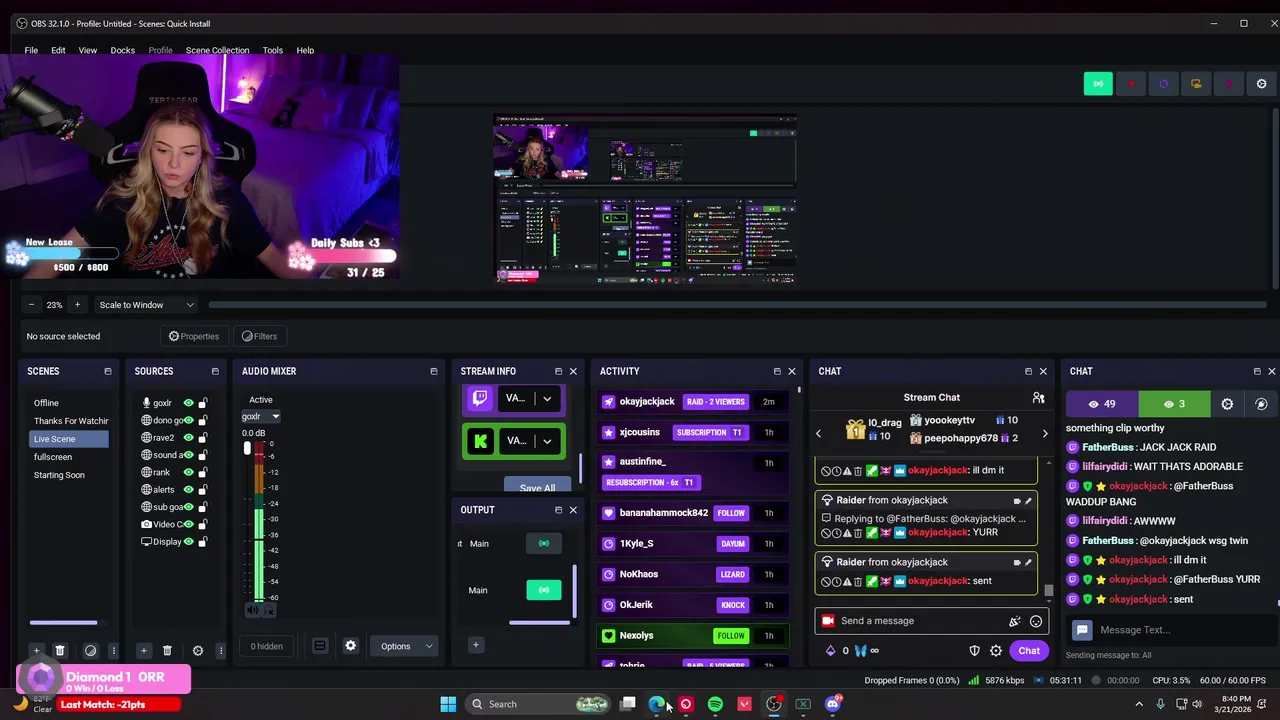Open Spotify from Windows taskbar
Screen dimensions: 1280x720
pyautogui.click(x=715, y=704)
